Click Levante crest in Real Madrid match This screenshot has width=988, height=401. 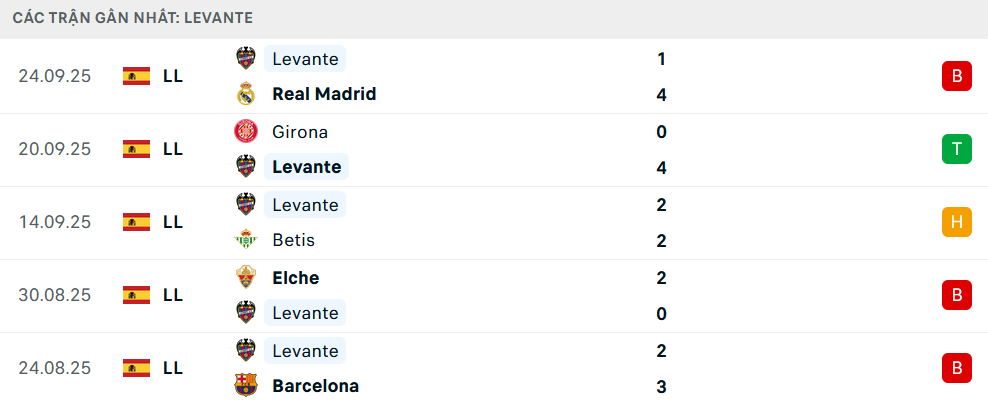click(245, 58)
